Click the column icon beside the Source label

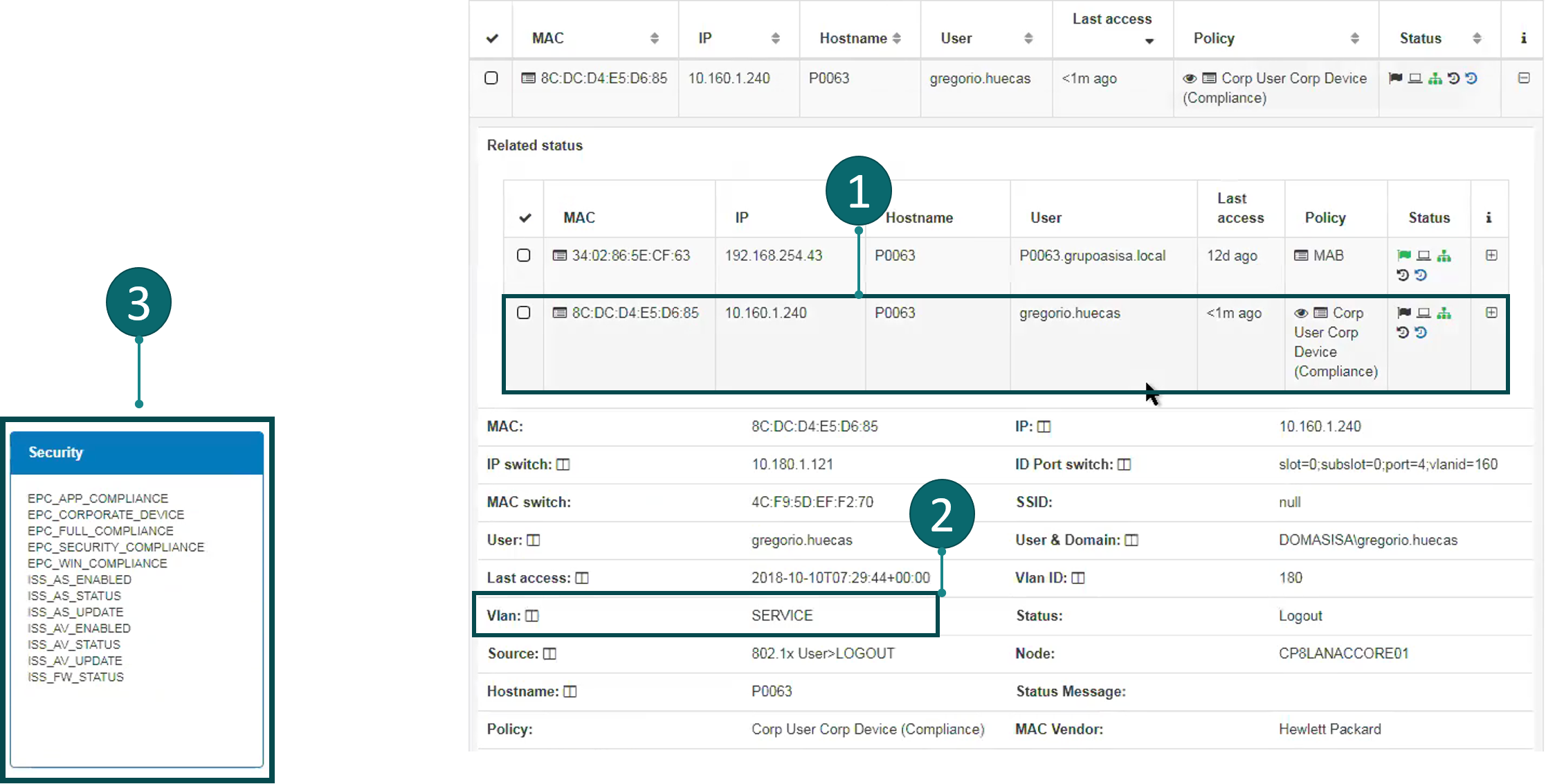point(549,654)
